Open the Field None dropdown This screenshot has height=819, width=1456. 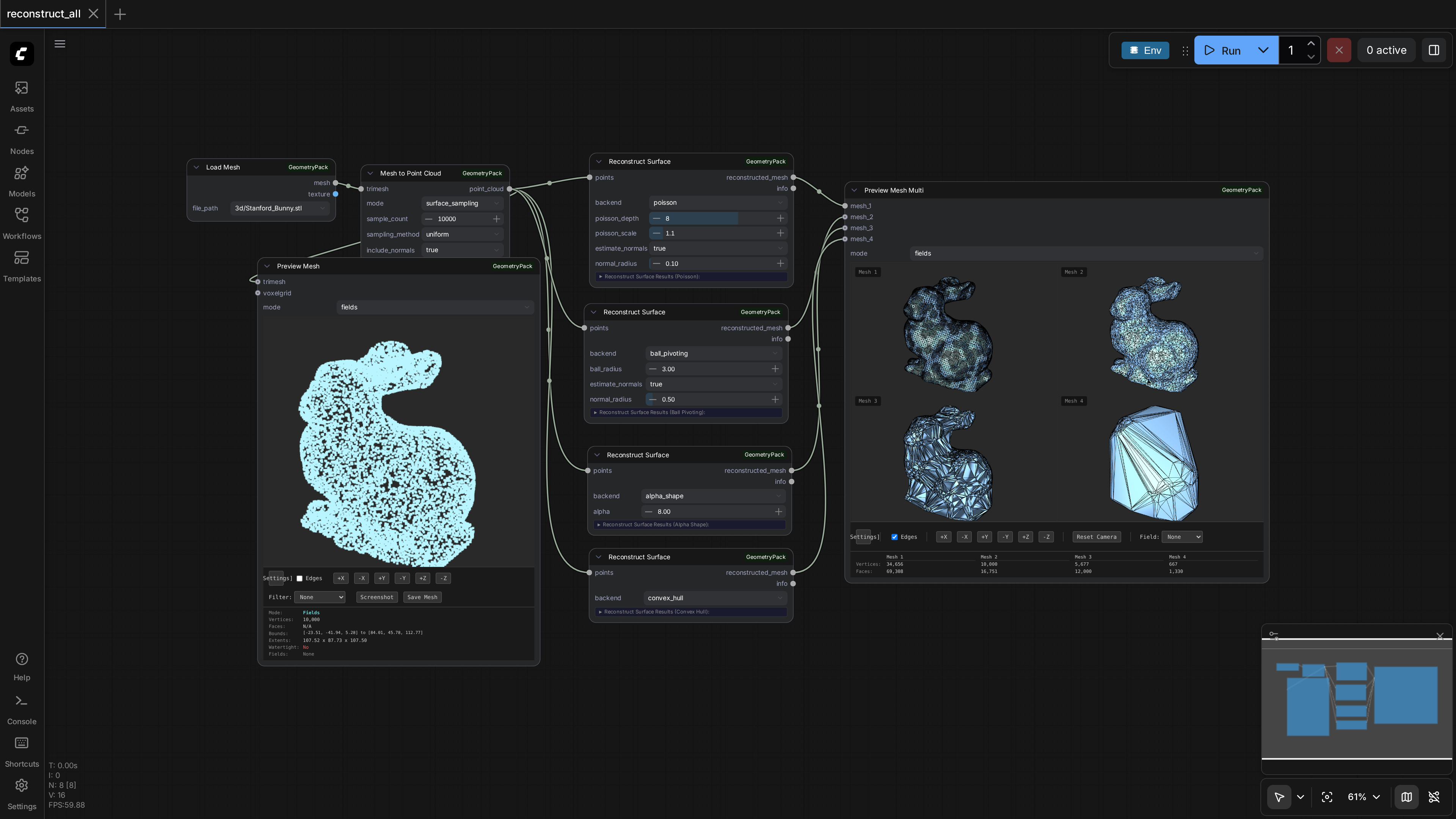[x=1182, y=538]
